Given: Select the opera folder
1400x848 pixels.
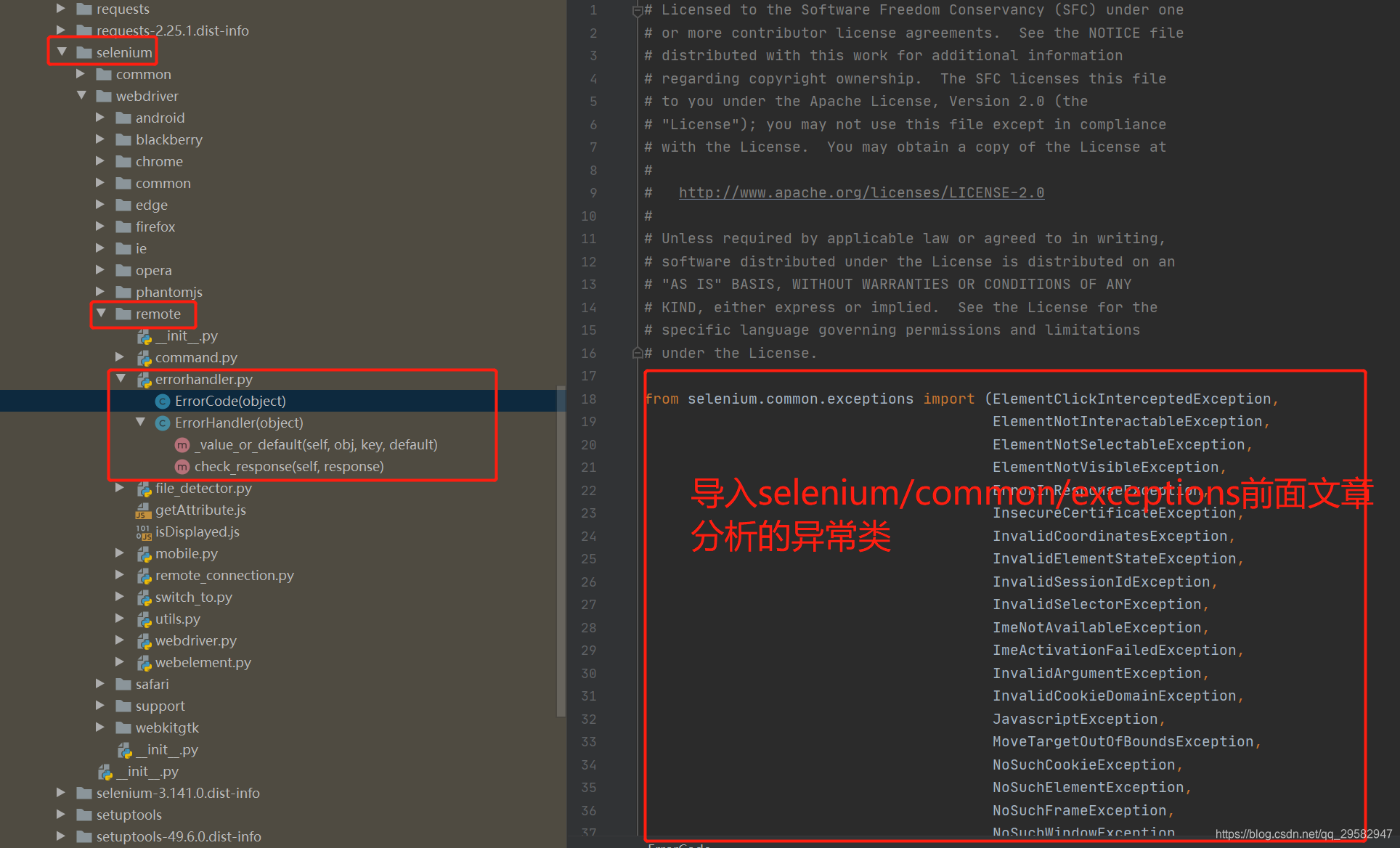Looking at the screenshot, I should tap(153, 270).
